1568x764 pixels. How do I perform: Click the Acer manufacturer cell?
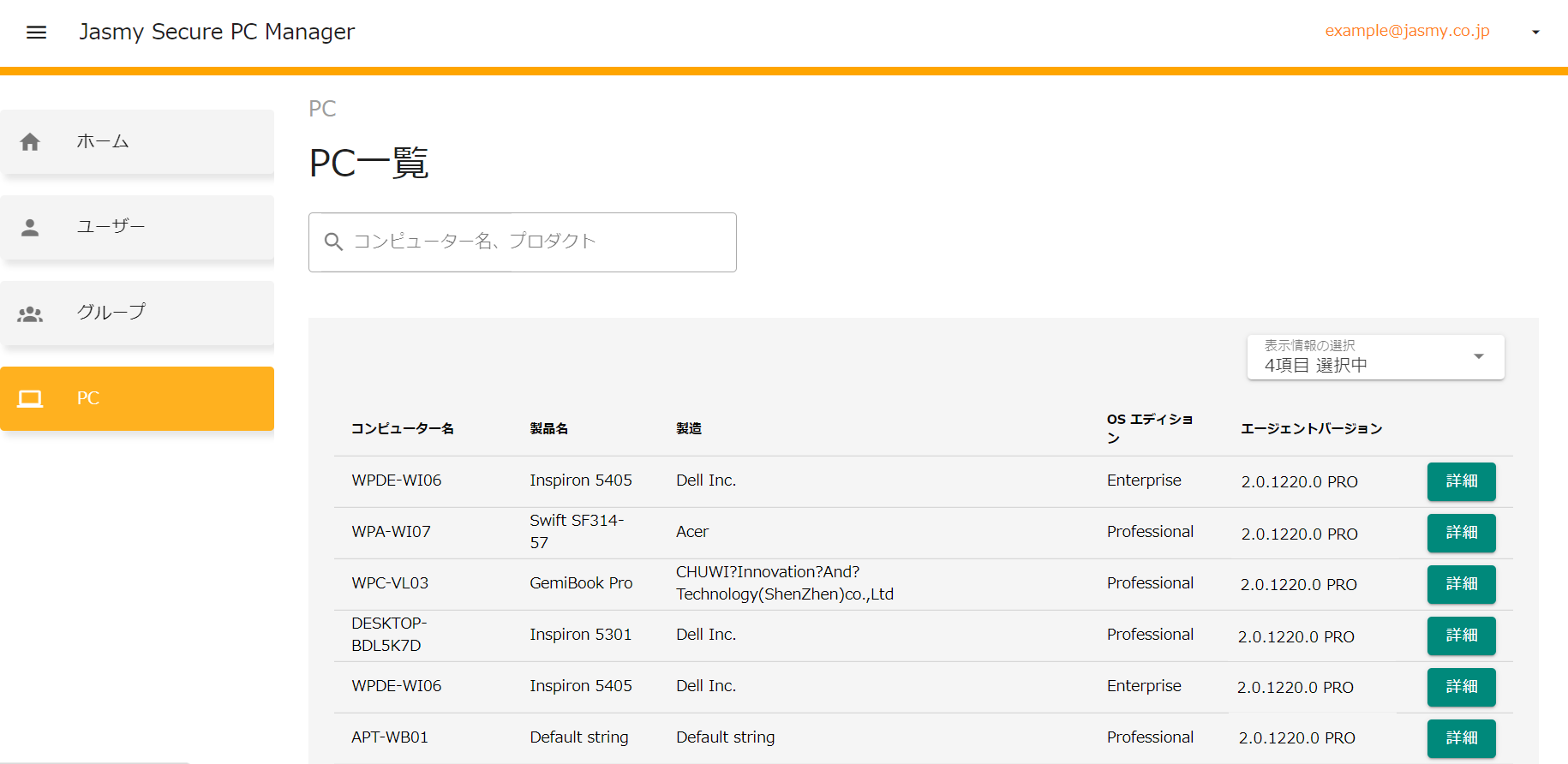click(x=692, y=532)
